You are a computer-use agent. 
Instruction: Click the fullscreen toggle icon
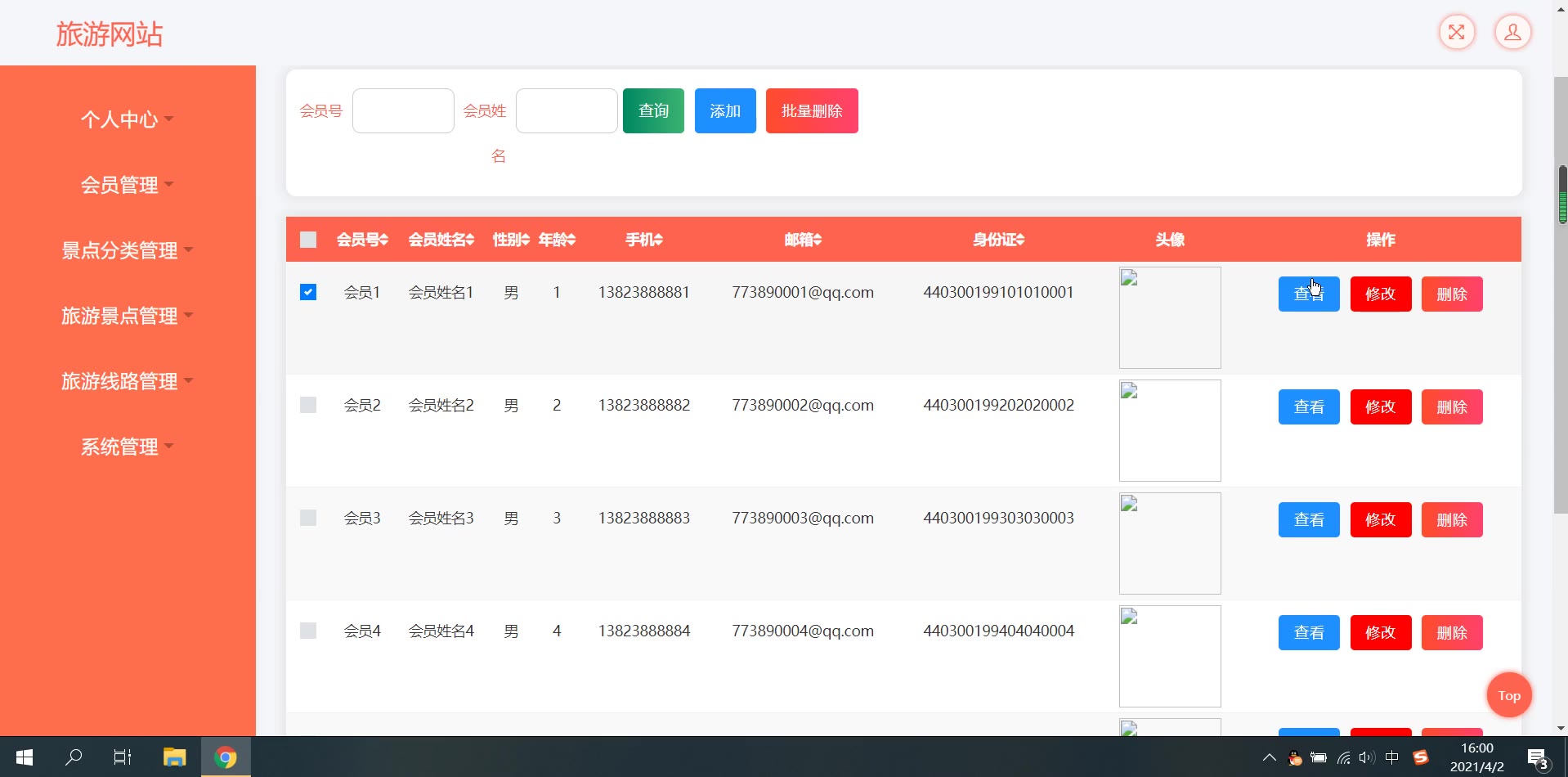1457,33
